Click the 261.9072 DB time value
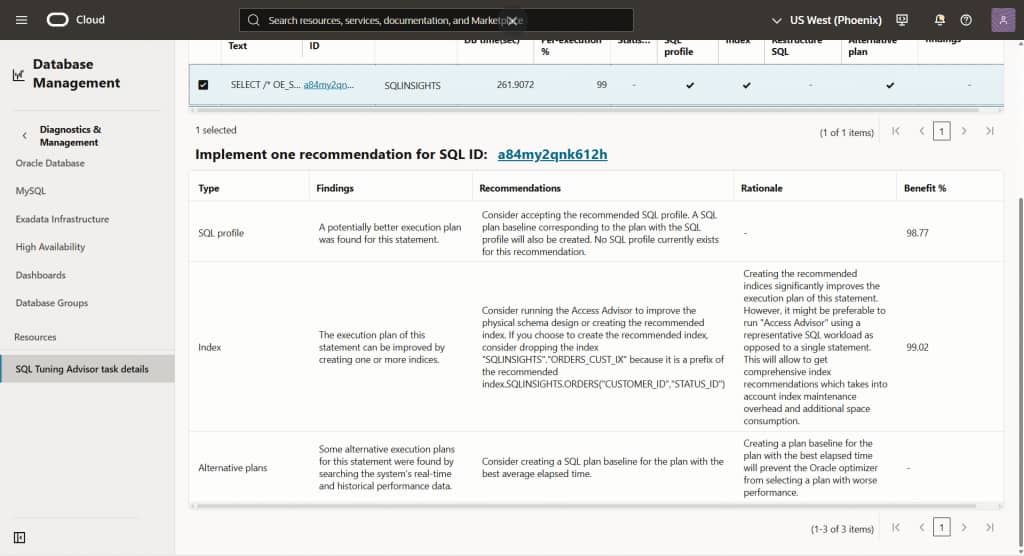 point(515,85)
